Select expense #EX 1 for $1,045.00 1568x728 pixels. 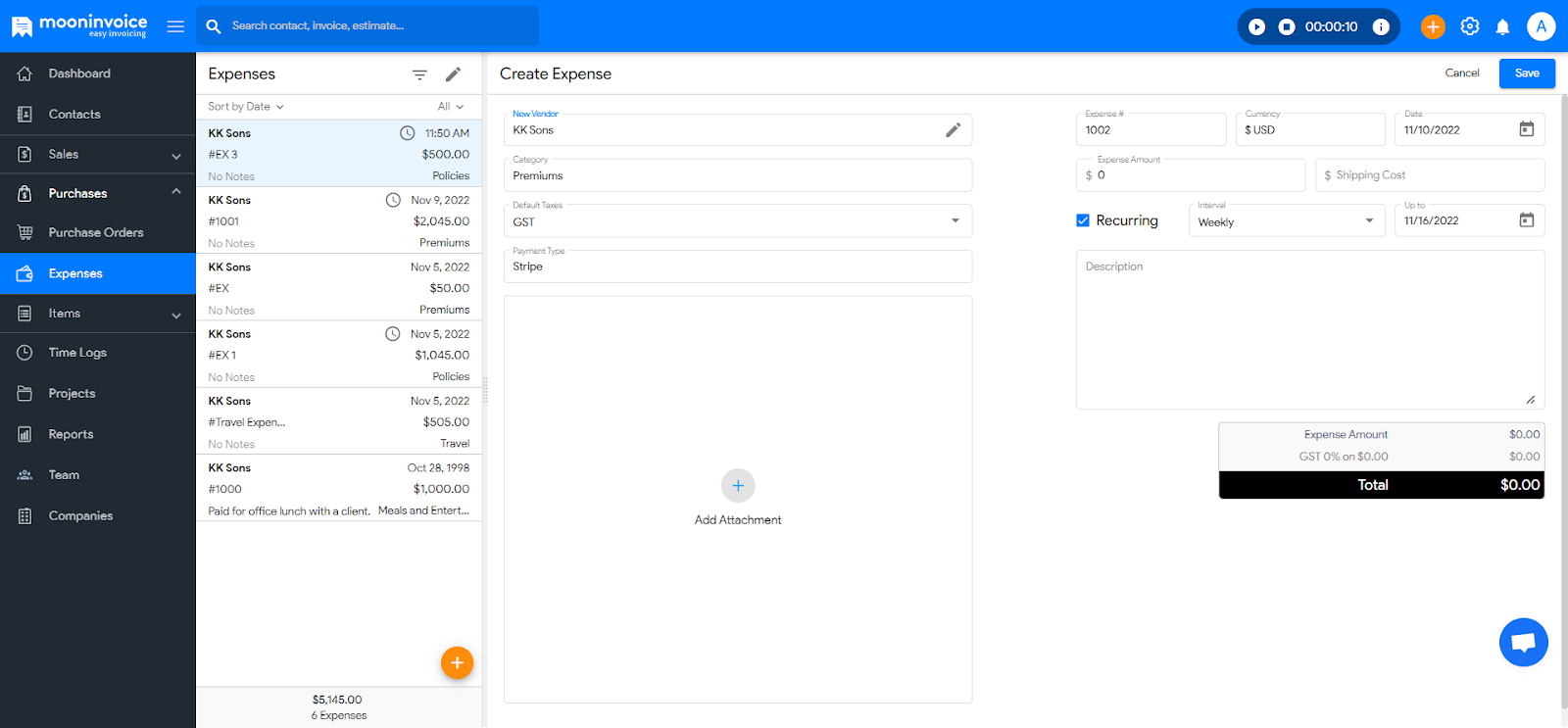(339, 355)
